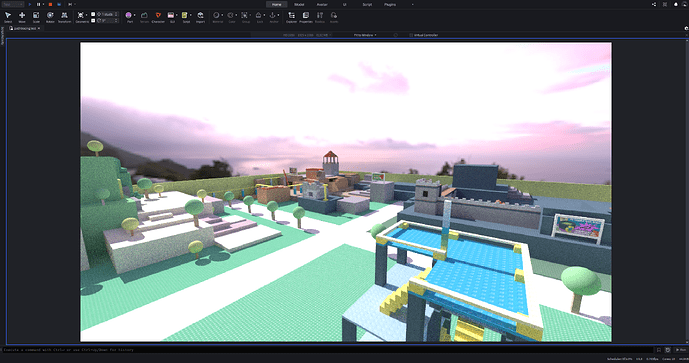This screenshot has width=689, height=363.
Task: Expand the pause options arrow
Action: (x=43, y=4)
